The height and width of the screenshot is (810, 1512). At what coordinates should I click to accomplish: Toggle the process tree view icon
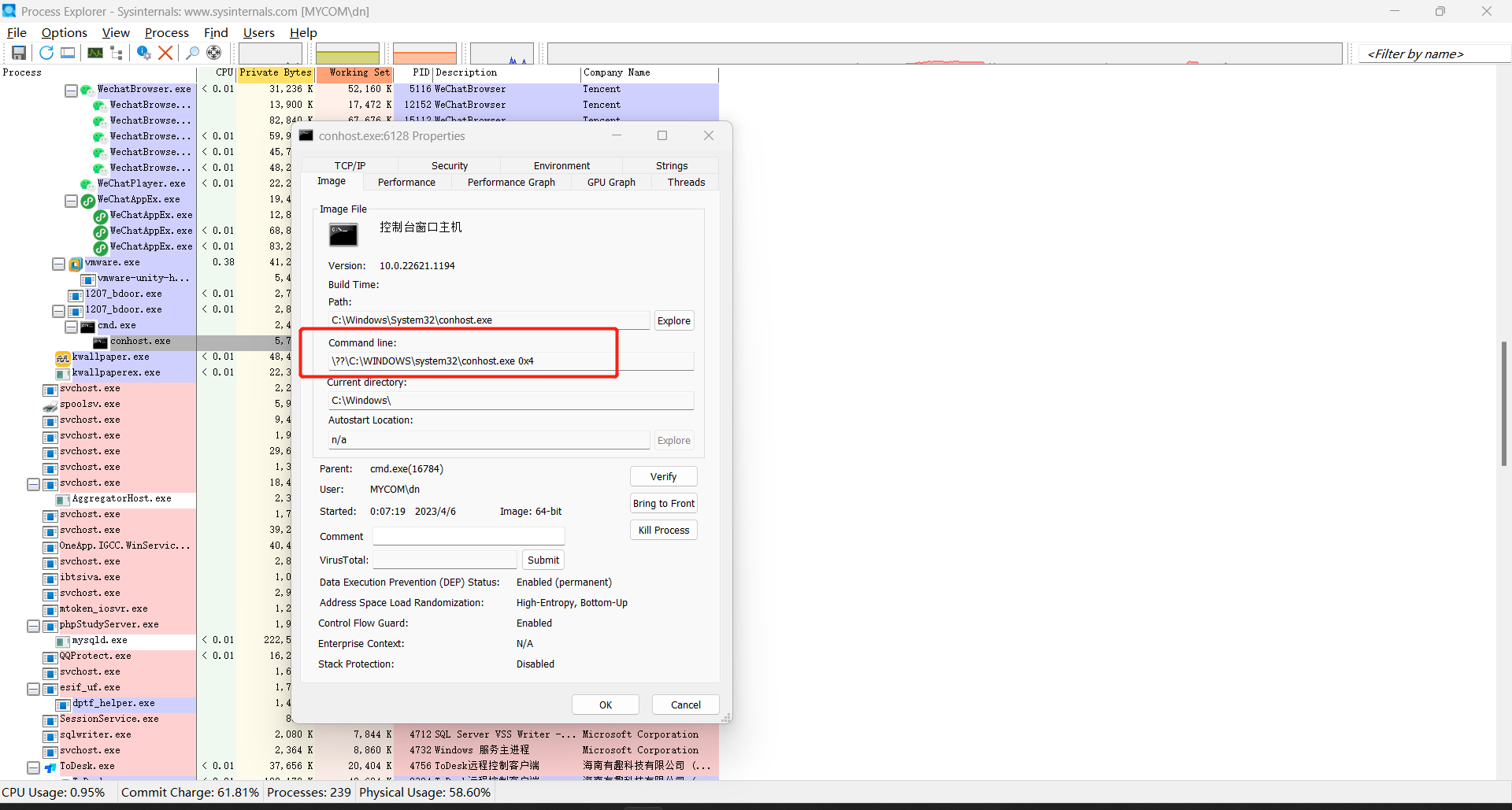pos(117,53)
